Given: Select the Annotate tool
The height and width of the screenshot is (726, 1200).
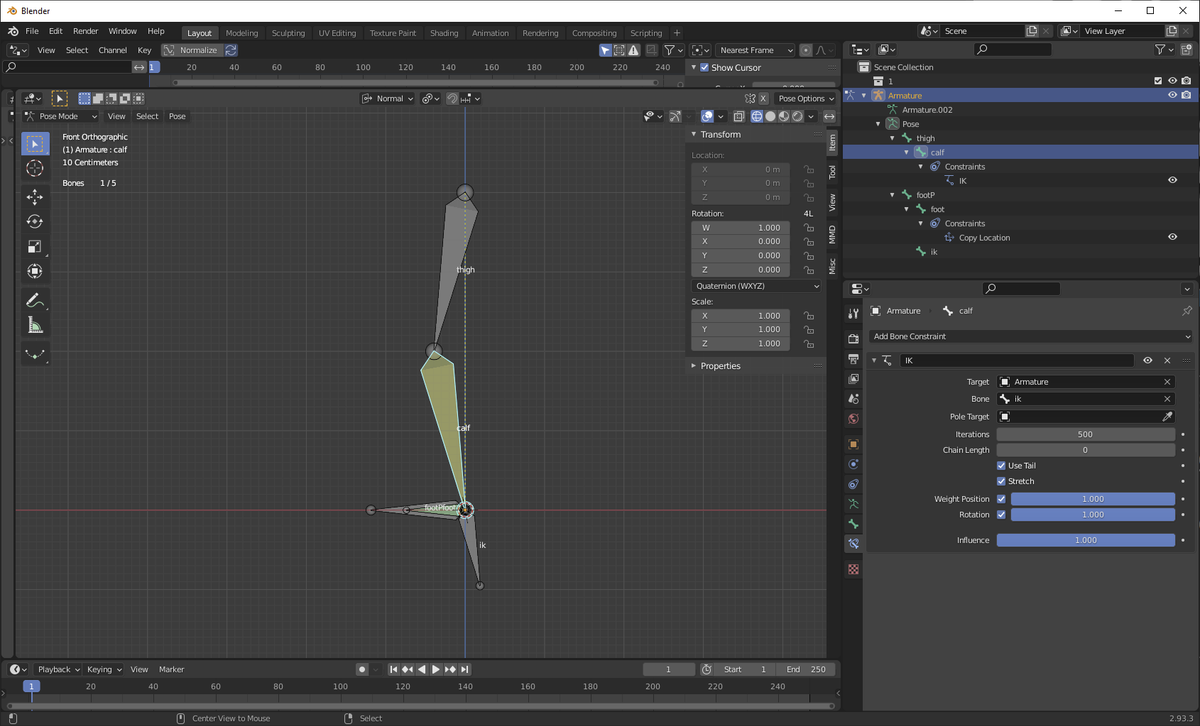Looking at the screenshot, I should tap(35, 300).
